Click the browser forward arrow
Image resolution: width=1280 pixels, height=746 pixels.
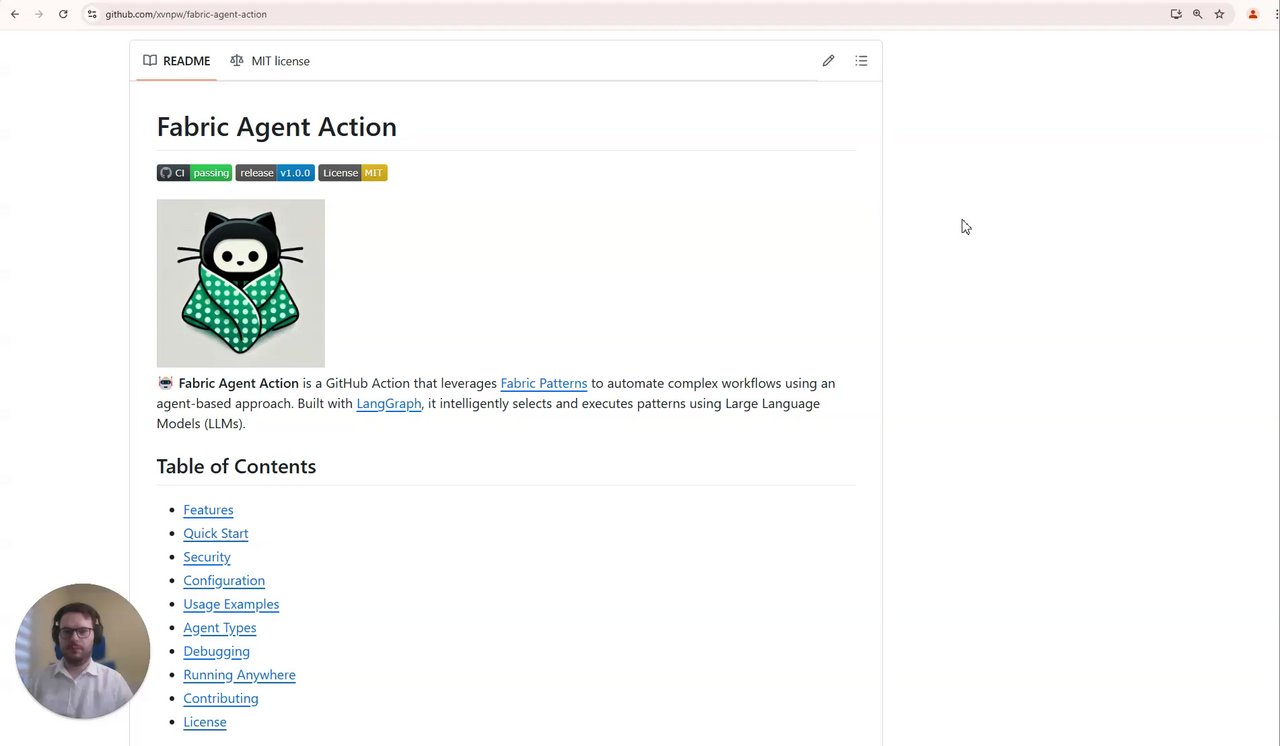(39, 14)
